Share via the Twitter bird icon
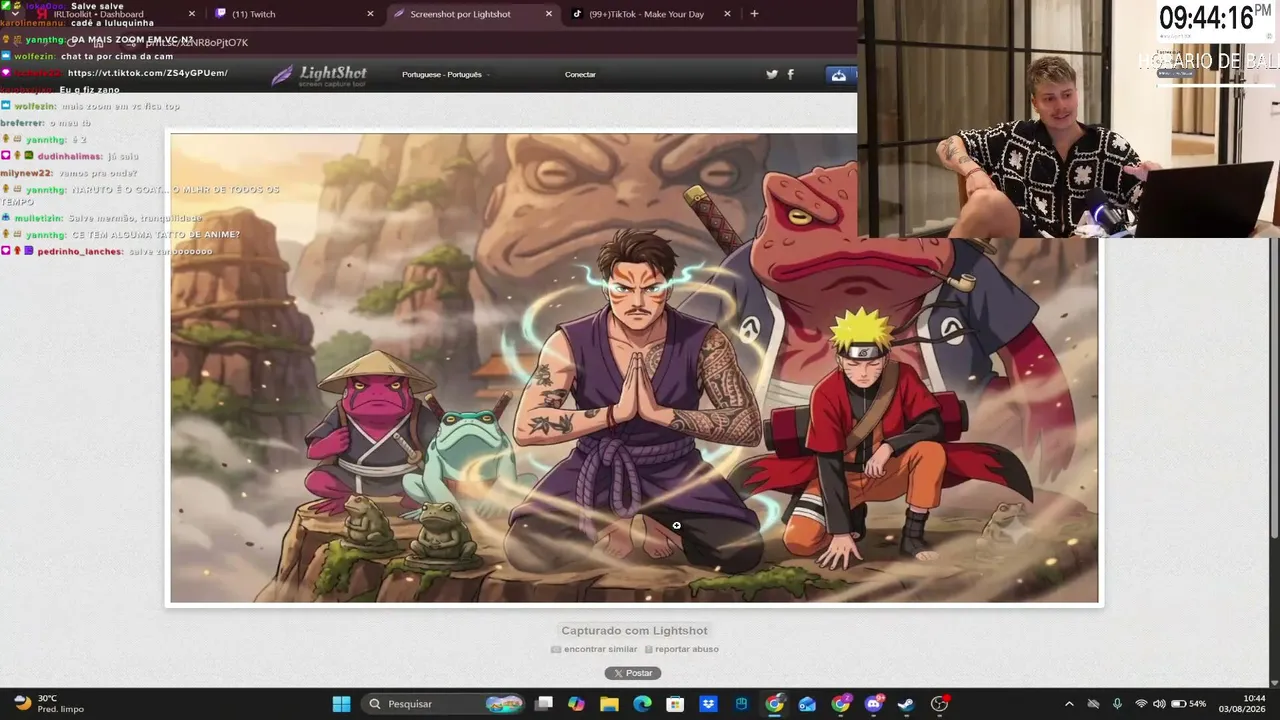1280x720 pixels. (x=772, y=74)
